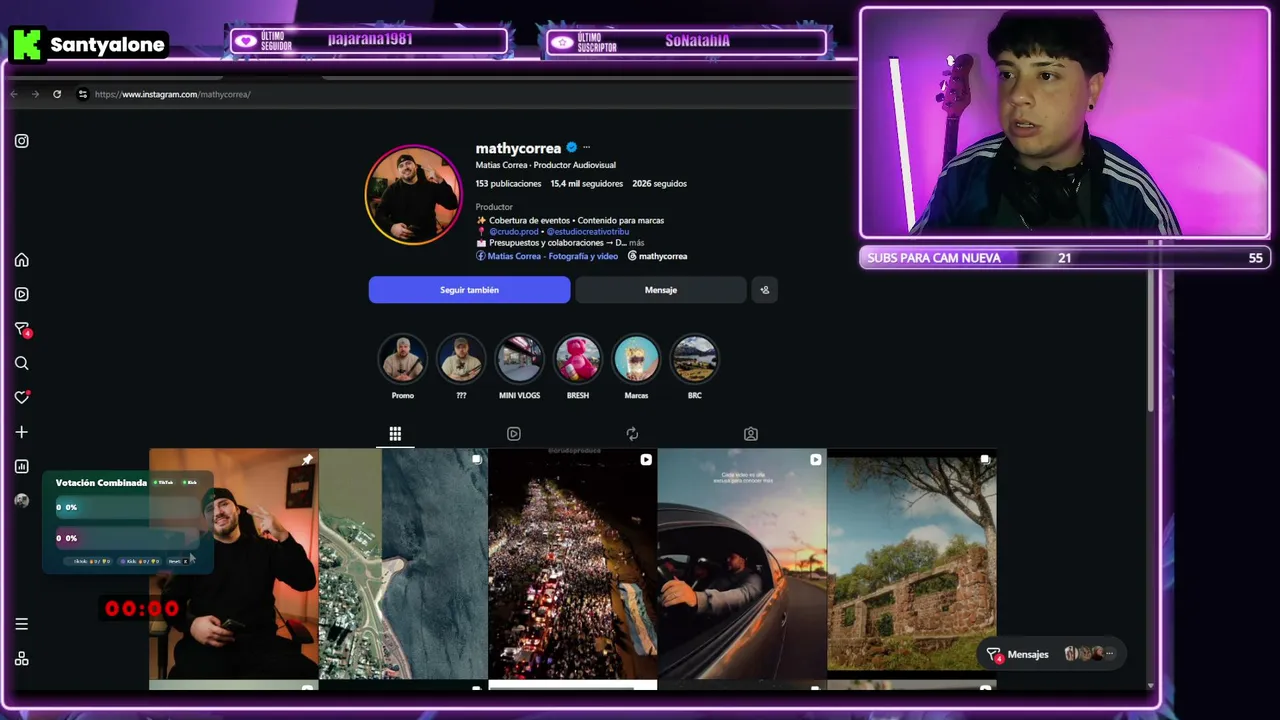Viewport: 1280px width, 720px height.
Task: Click the Mensaje button on the profile
Action: pyautogui.click(x=661, y=290)
